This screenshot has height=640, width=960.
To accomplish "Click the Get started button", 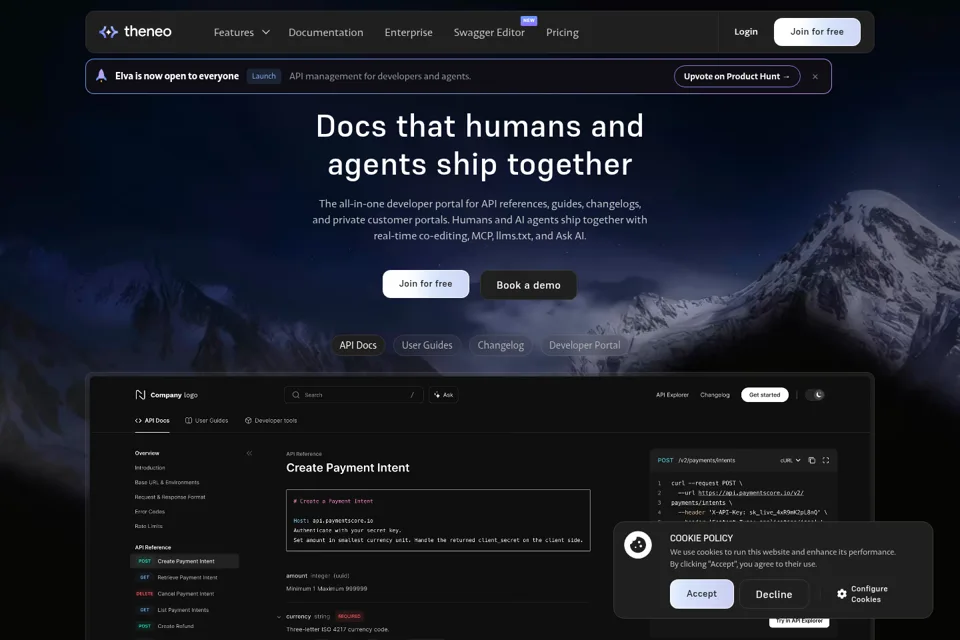I will [765, 395].
